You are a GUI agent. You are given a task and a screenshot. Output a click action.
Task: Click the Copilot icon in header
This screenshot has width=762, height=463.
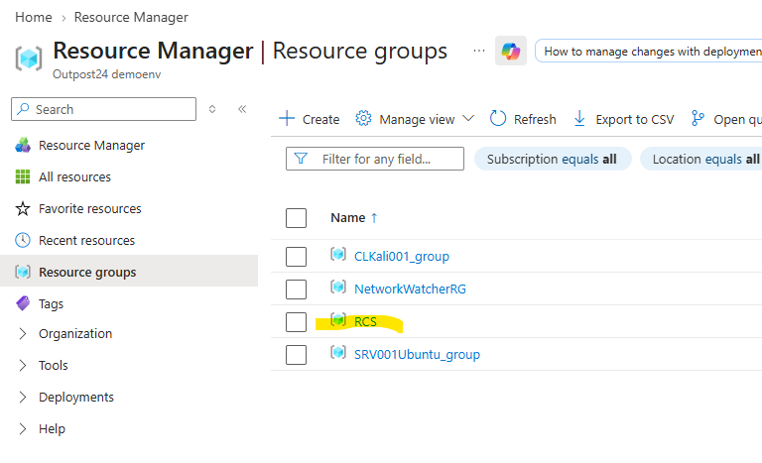511,51
